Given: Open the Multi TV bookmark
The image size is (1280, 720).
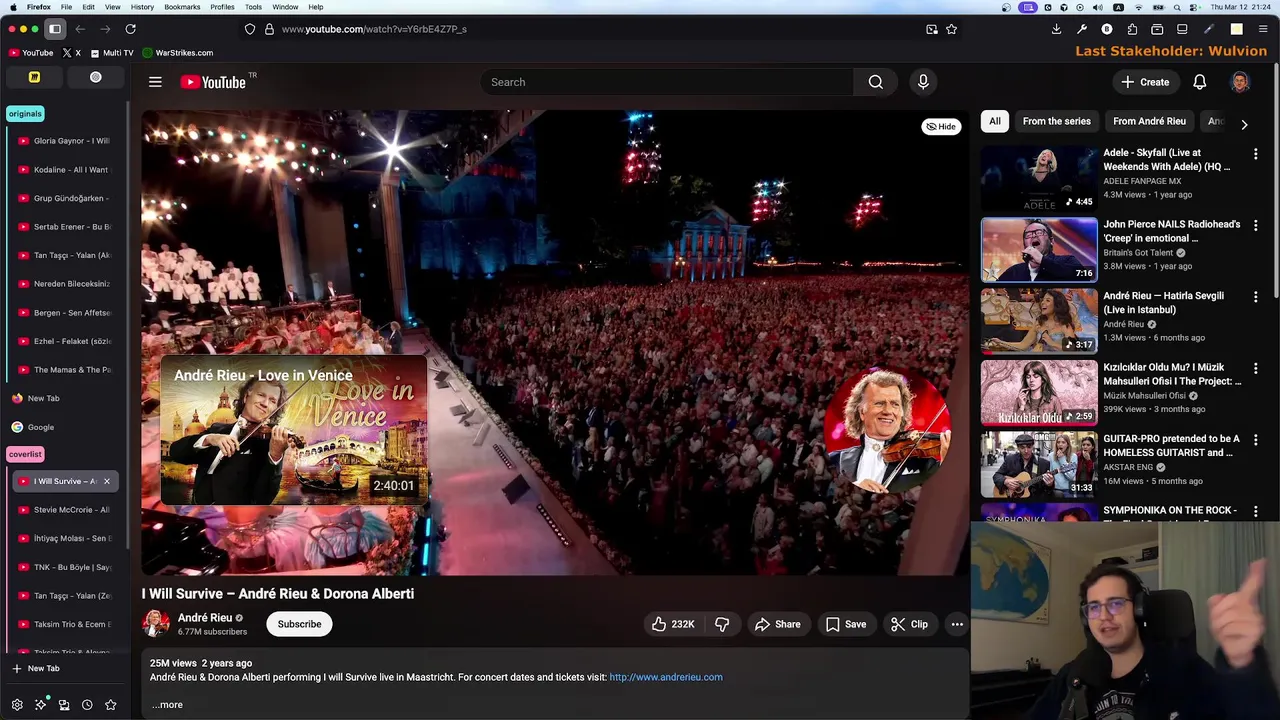Looking at the screenshot, I should point(111,52).
